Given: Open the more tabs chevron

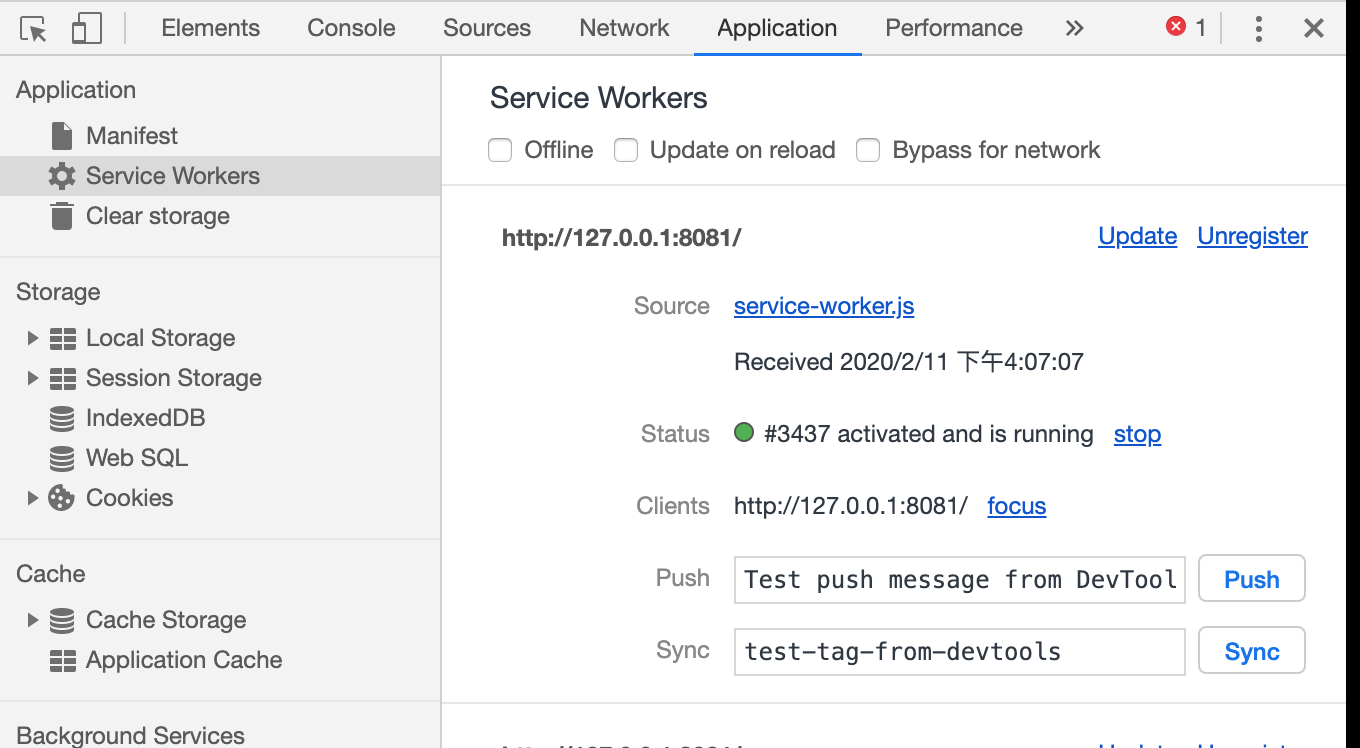Looking at the screenshot, I should click(x=1074, y=28).
